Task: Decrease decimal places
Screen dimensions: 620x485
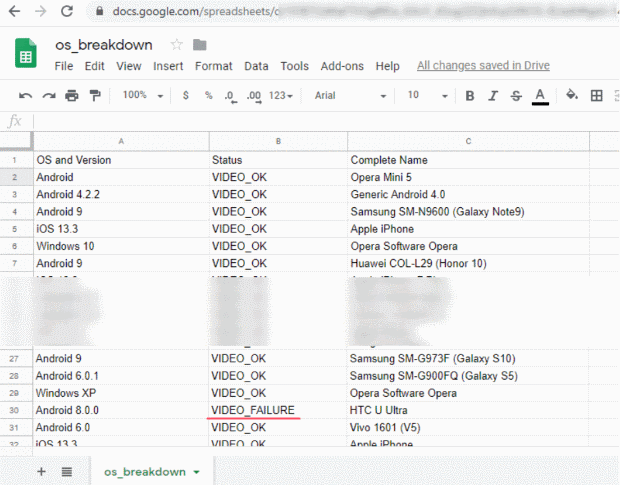Action: coord(231,96)
